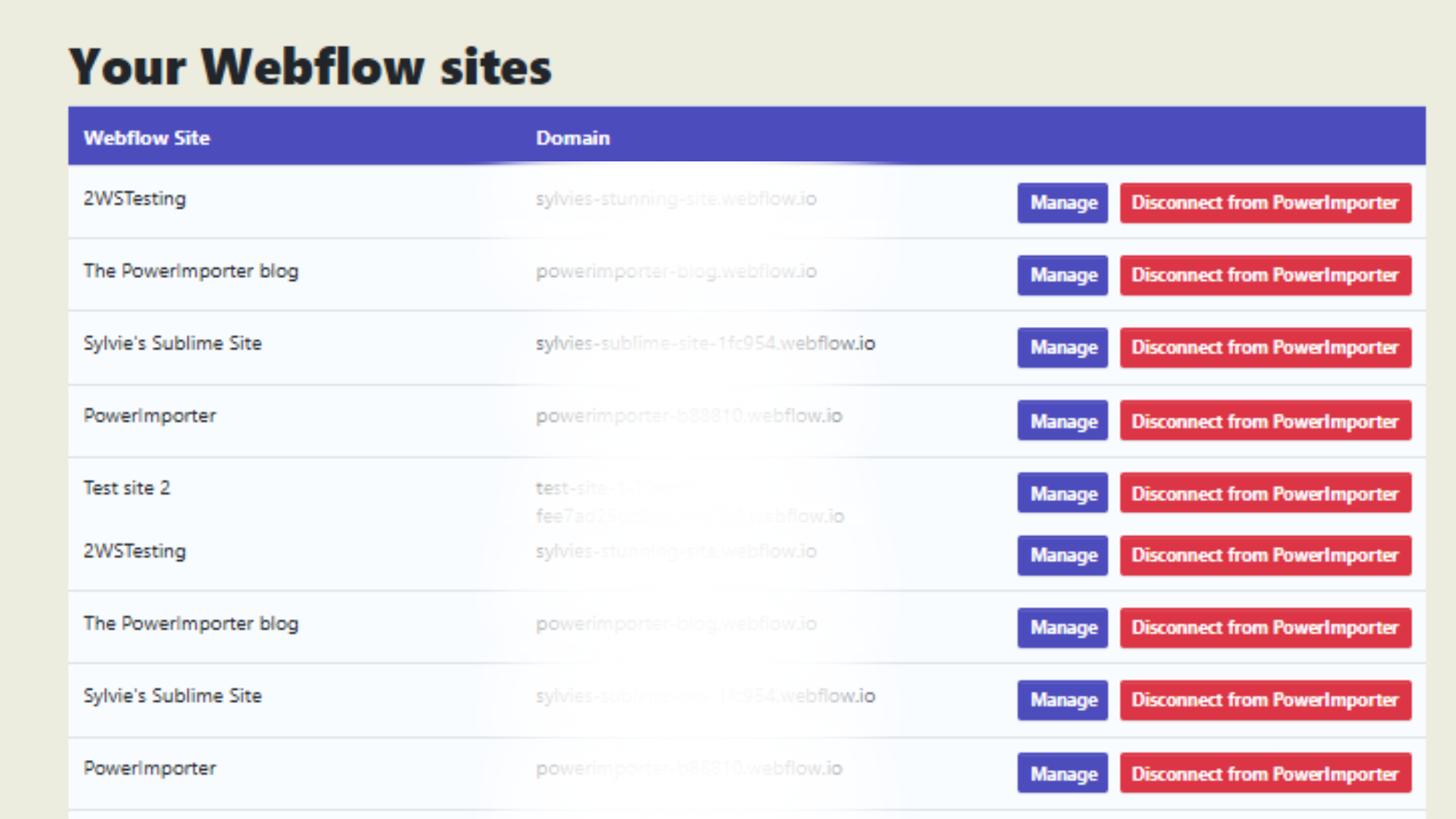Click Manage in the first 2WSTesting row
This screenshot has height=819, width=1456.
(x=1062, y=203)
